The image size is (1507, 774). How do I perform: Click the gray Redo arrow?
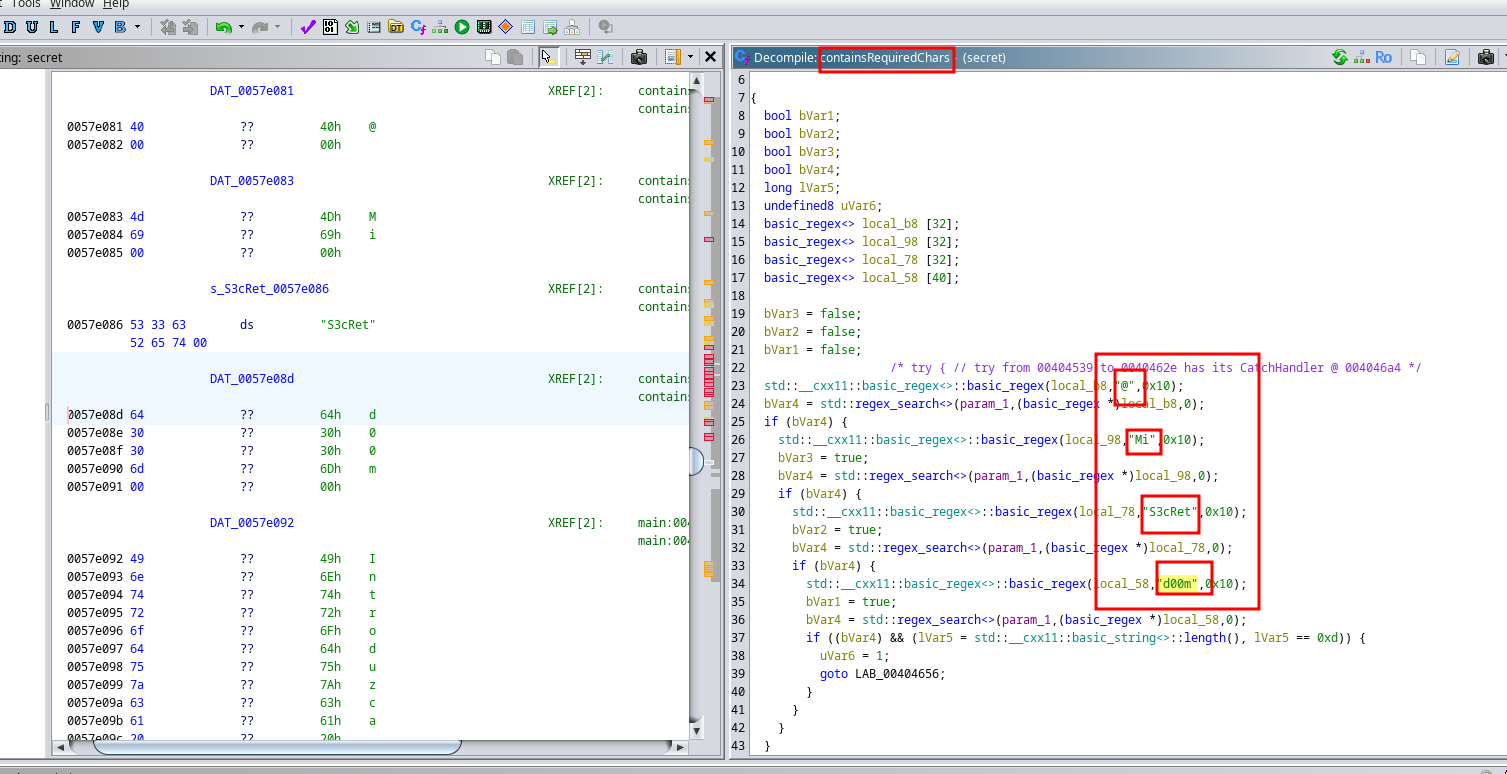[260, 27]
